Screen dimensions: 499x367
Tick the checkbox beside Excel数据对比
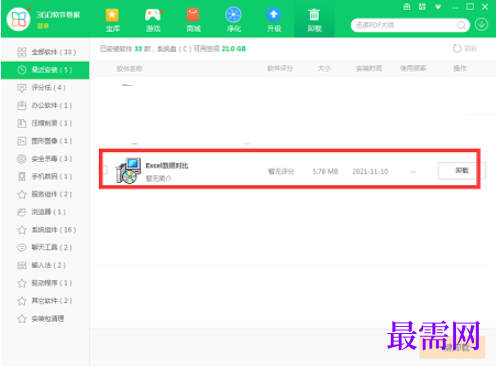[105, 170]
